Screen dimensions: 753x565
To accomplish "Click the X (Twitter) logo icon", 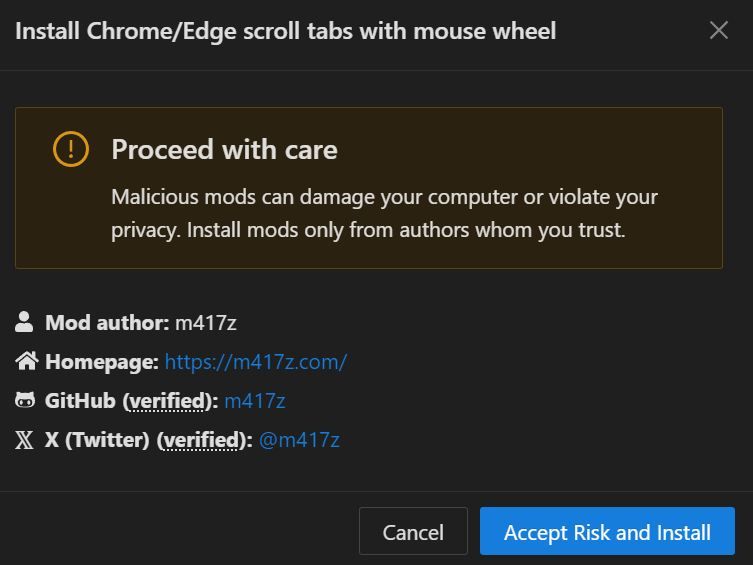I will click(x=25, y=439).
